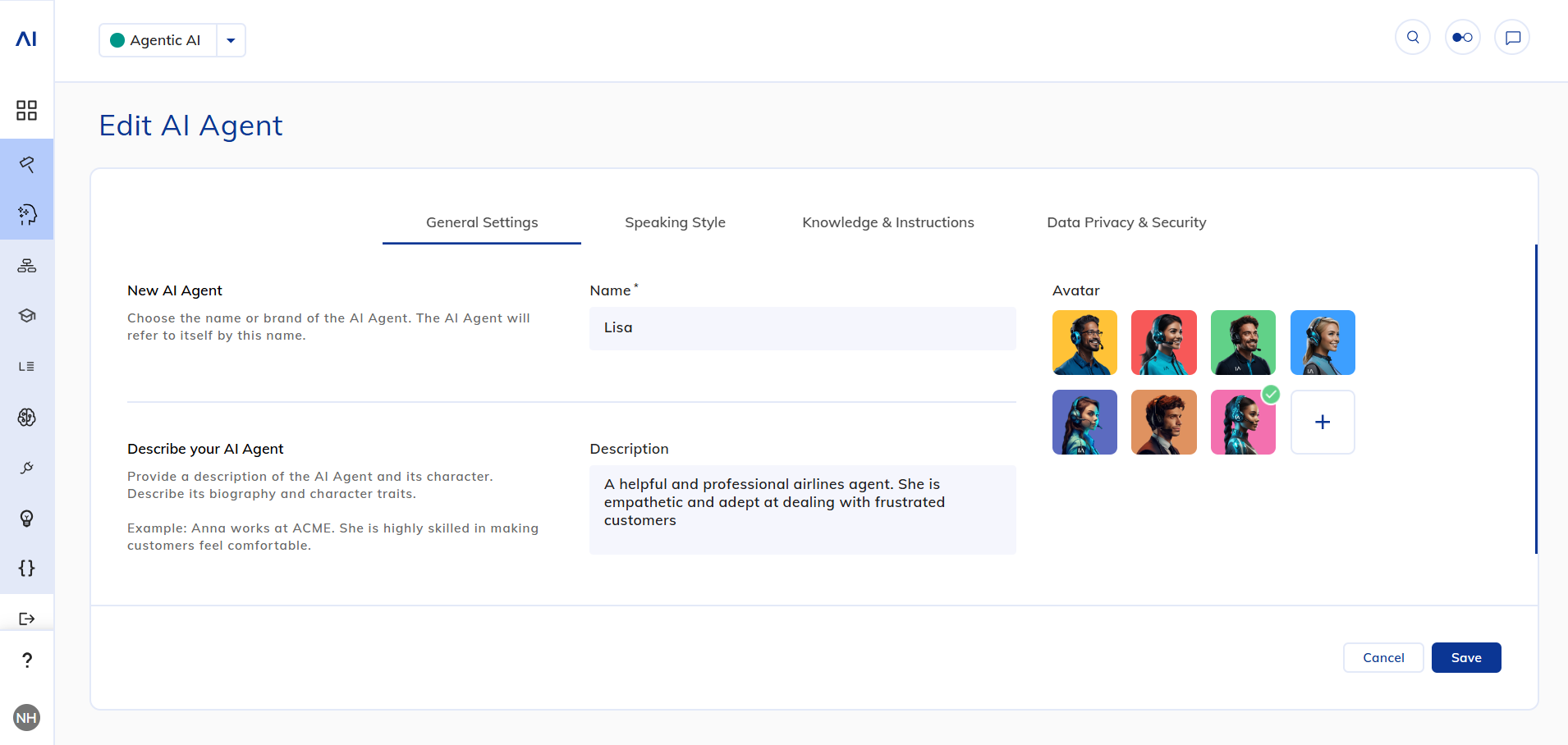Click the search magnifier icon

pyautogui.click(x=1412, y=38)
